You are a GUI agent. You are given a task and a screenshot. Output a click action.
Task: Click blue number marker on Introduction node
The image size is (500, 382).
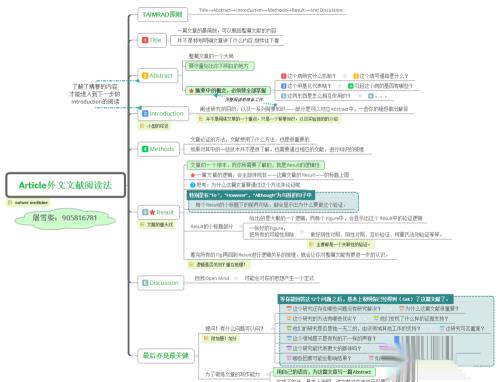tap(145, 114)
